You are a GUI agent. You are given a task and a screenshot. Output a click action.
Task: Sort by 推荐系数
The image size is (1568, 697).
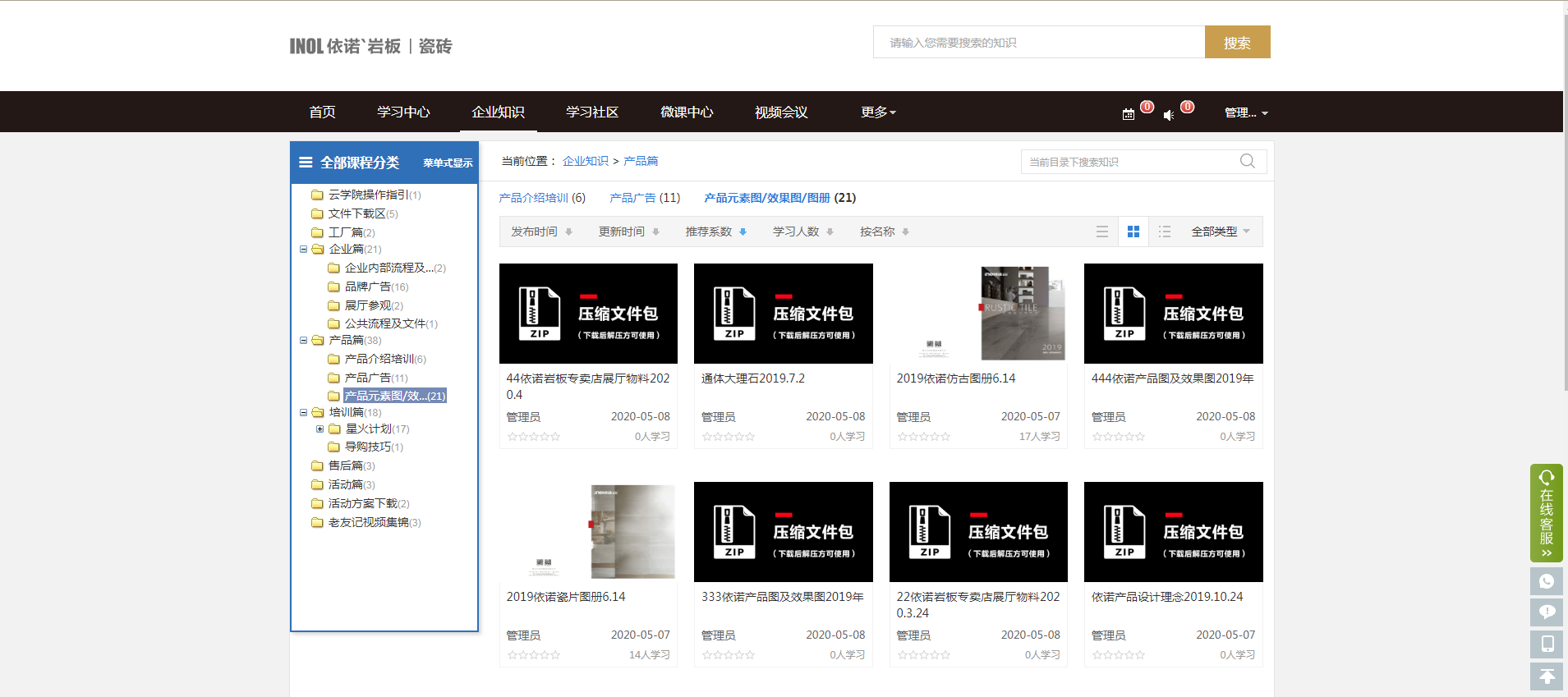tap(715, 232)
